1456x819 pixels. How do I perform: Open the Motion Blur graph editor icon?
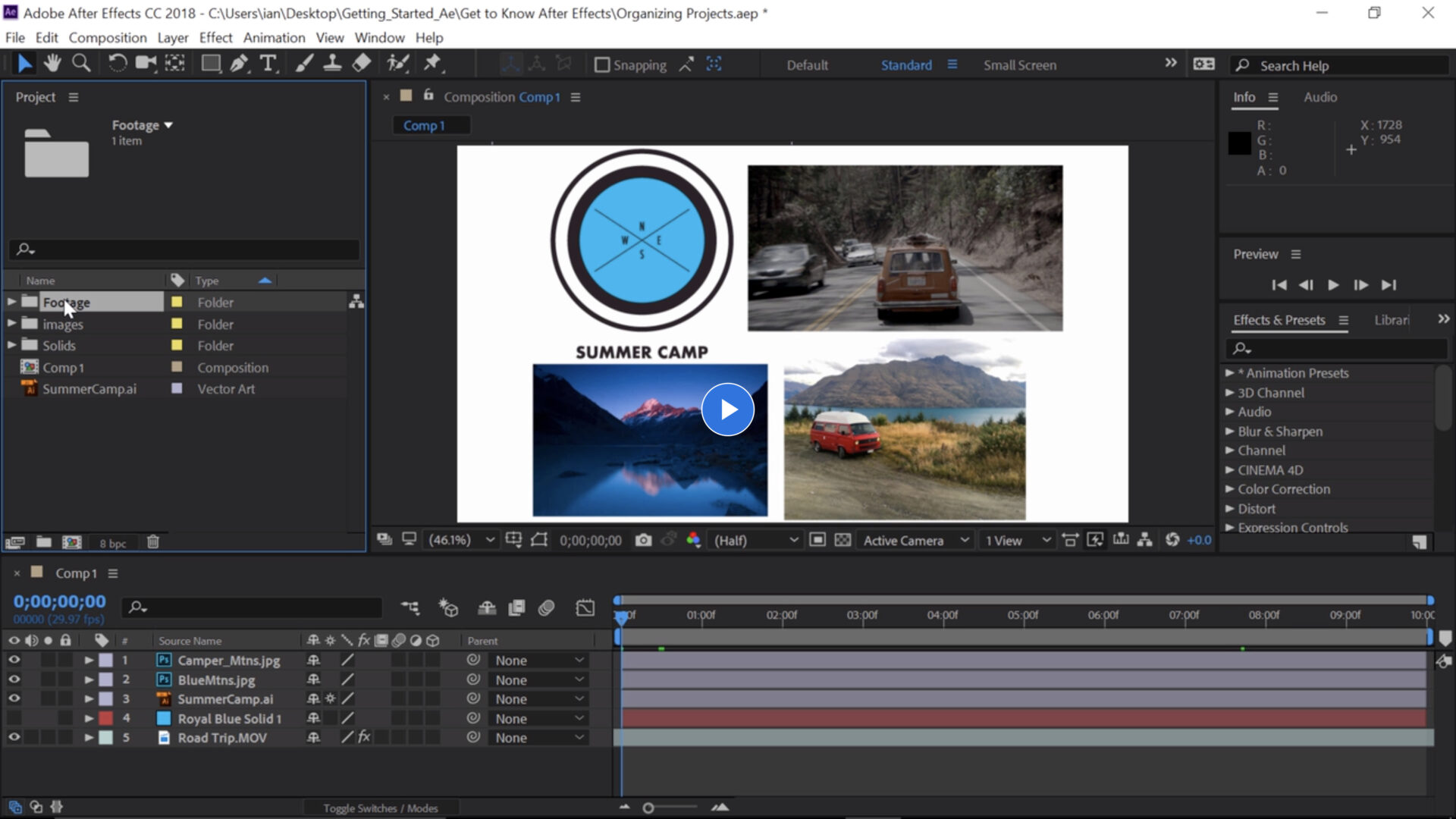click(585, 607)
